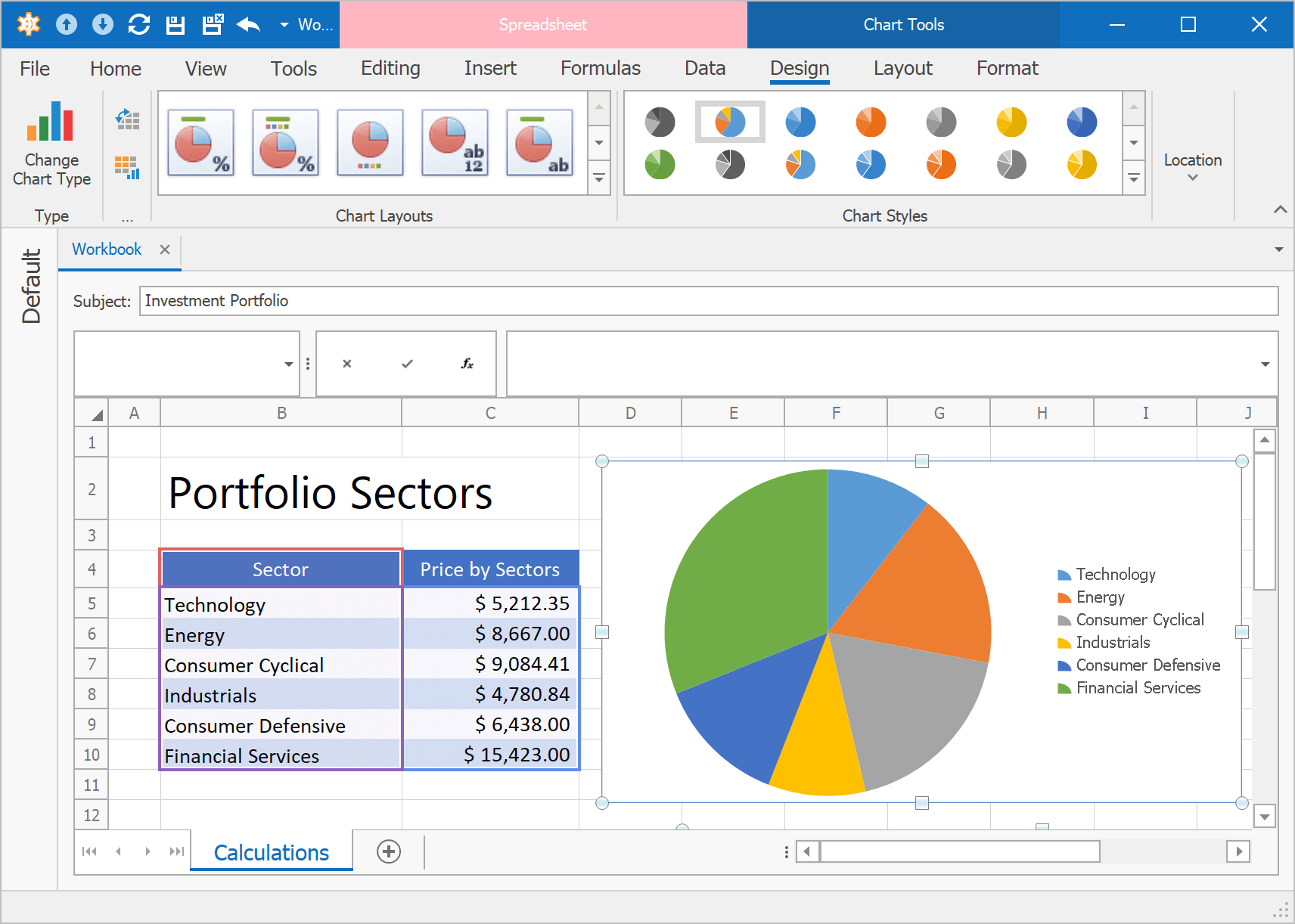The image size is (1295, 924).
Task: Click the Refresh icon in the title bar
Action: (139, 25)
